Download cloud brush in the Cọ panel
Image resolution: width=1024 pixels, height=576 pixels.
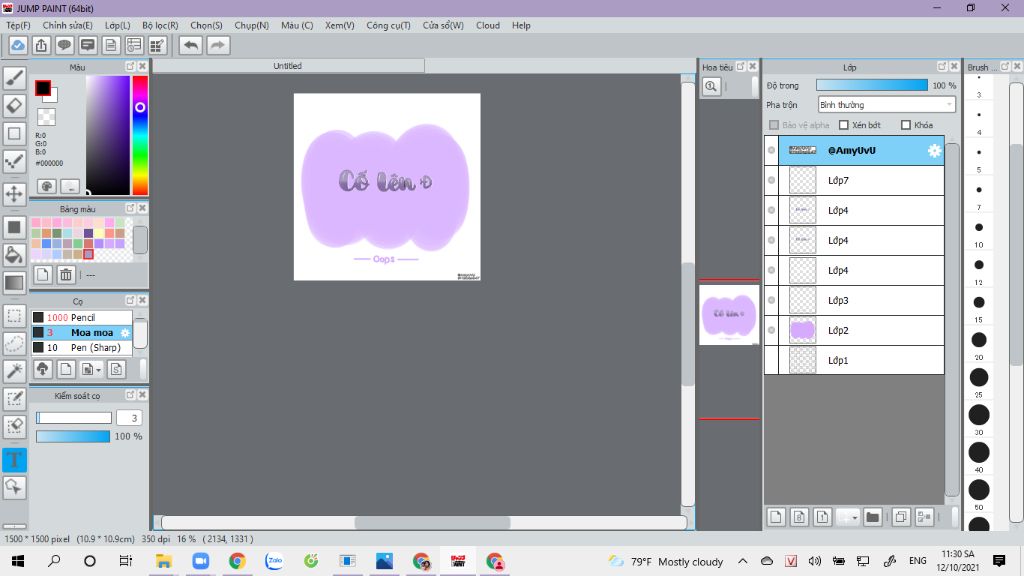[42, 370]
